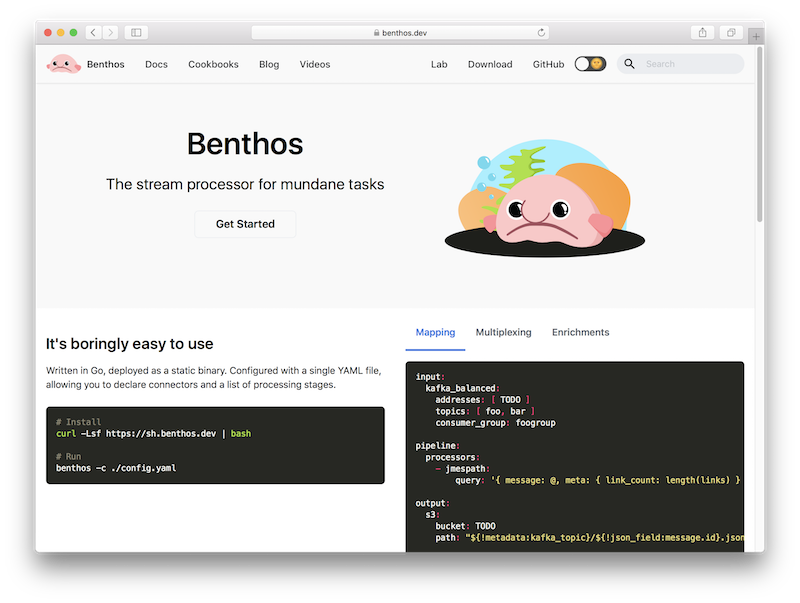The width and height of the screenshot is (800, 603).
Task: Click the page vertical scrollbar
Action: (x=760, y=135)
